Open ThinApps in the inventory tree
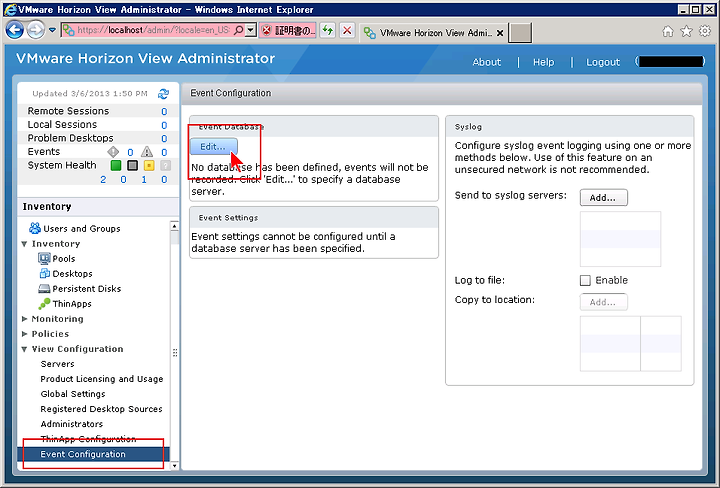This screenshot has height=488, width=720. click(65, 303)
